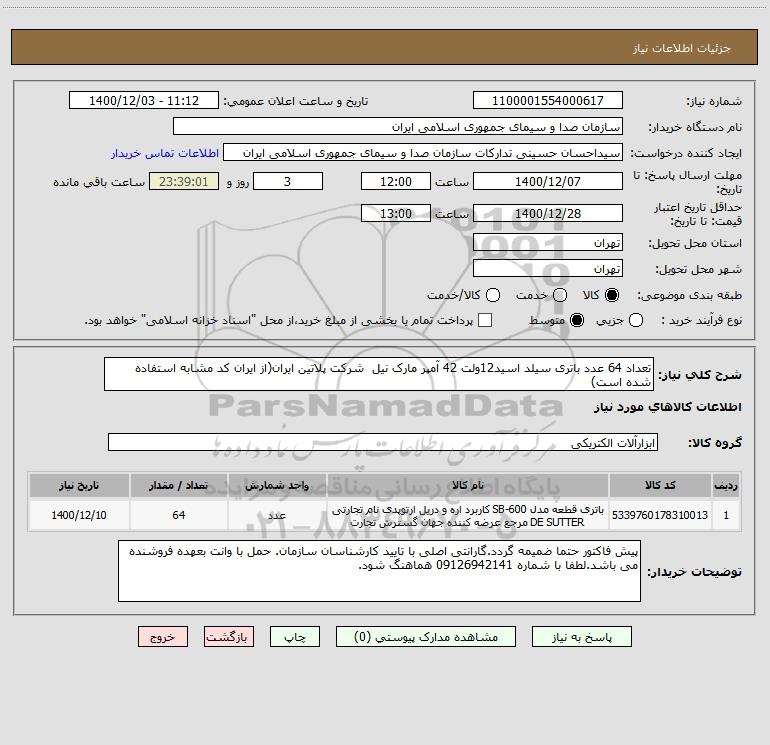Viewport: 770px width, 745px height.
Task: Click the price validity date 1400/12/28
Action: pos(548,213)
